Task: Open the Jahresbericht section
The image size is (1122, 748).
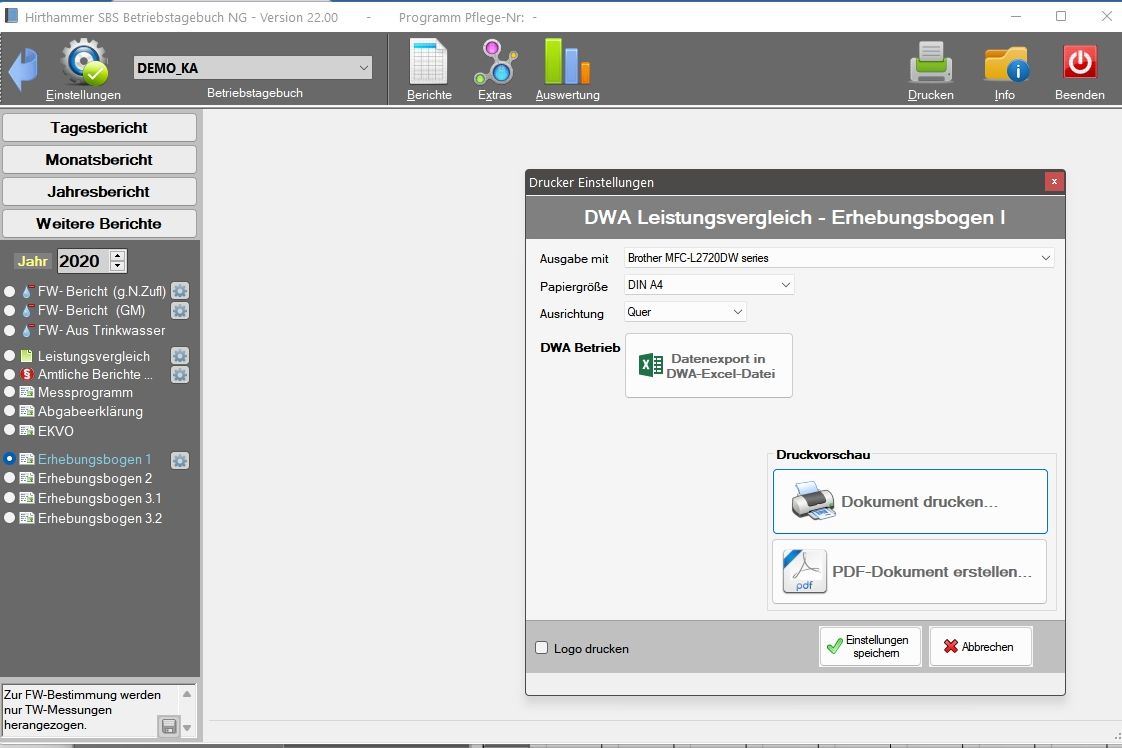Action: pos(99,192)
